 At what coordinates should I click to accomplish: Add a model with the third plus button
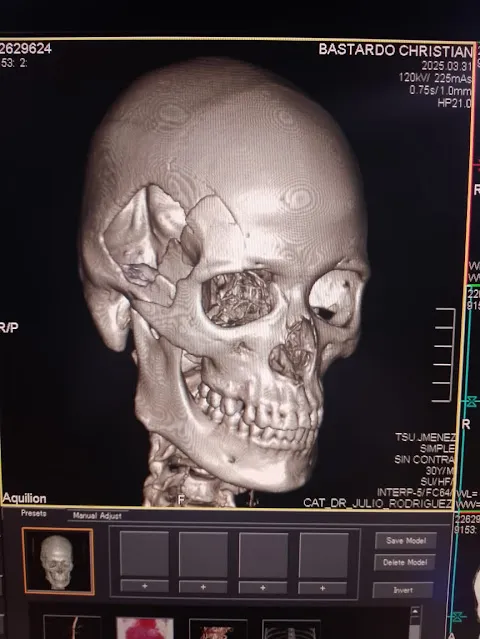click(x=263, y=588)
